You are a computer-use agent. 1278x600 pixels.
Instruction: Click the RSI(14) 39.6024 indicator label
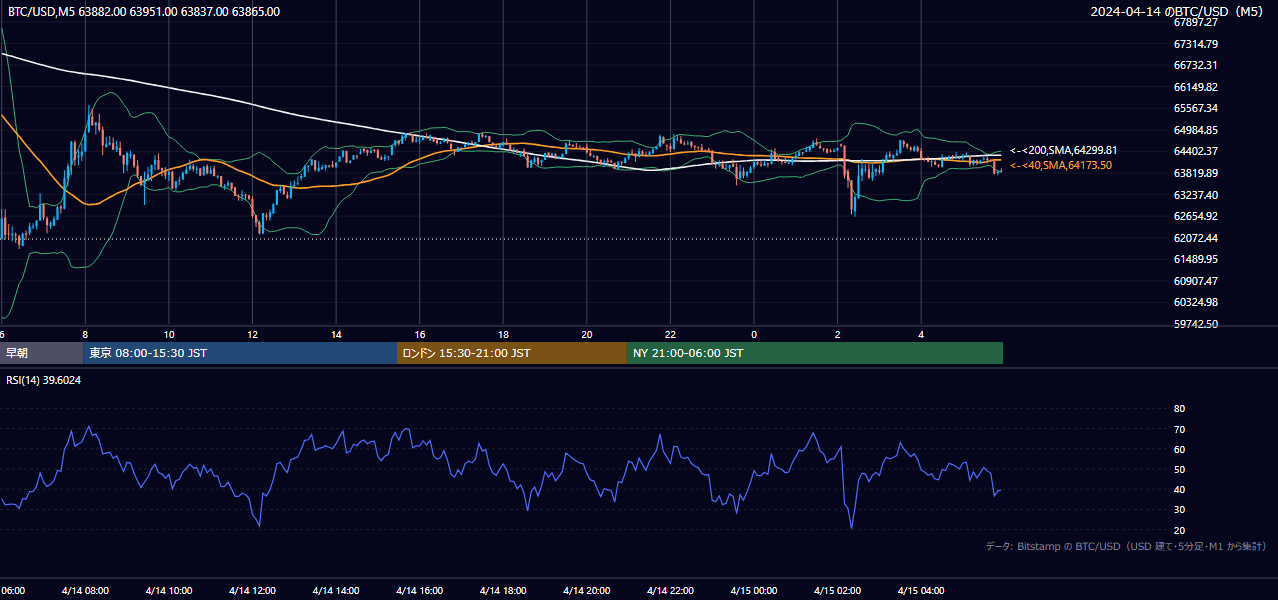[x=44, y=380]
